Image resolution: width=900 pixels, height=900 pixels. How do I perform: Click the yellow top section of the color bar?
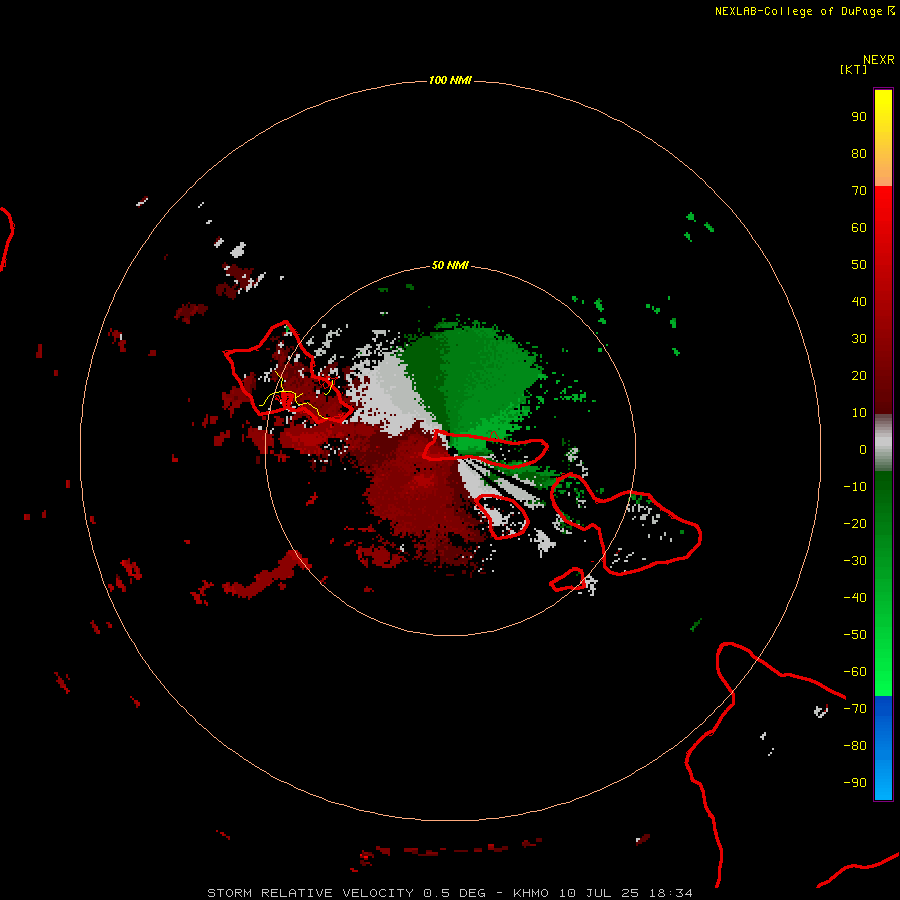883,138
